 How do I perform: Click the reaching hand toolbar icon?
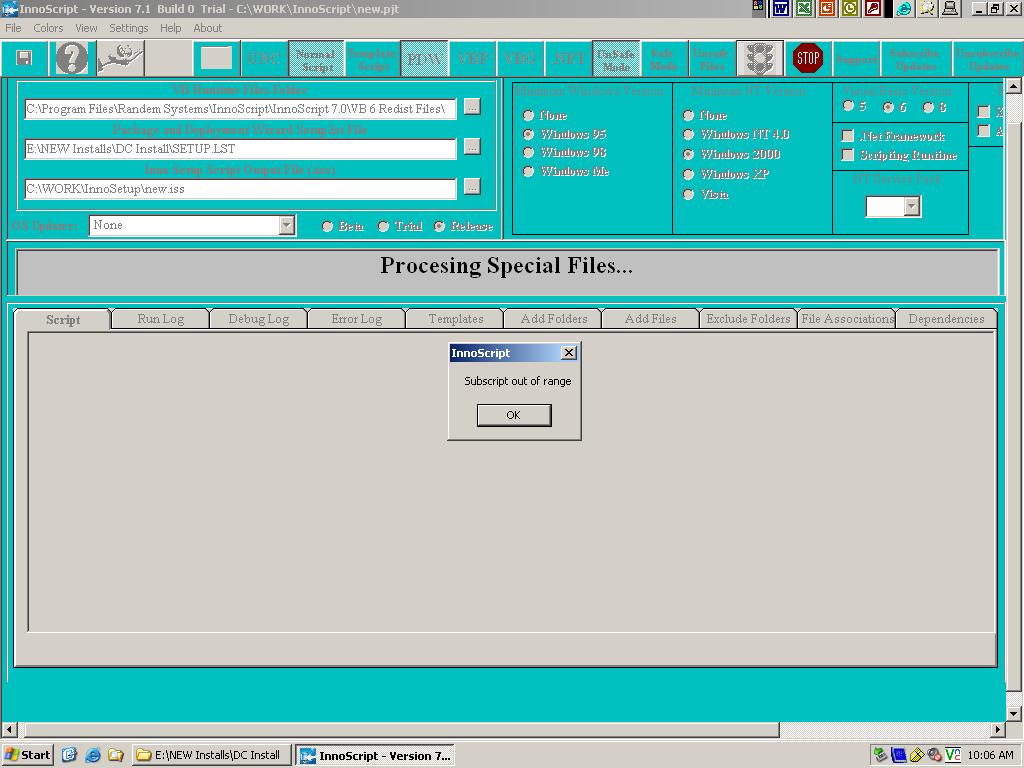tap(120, 58)
